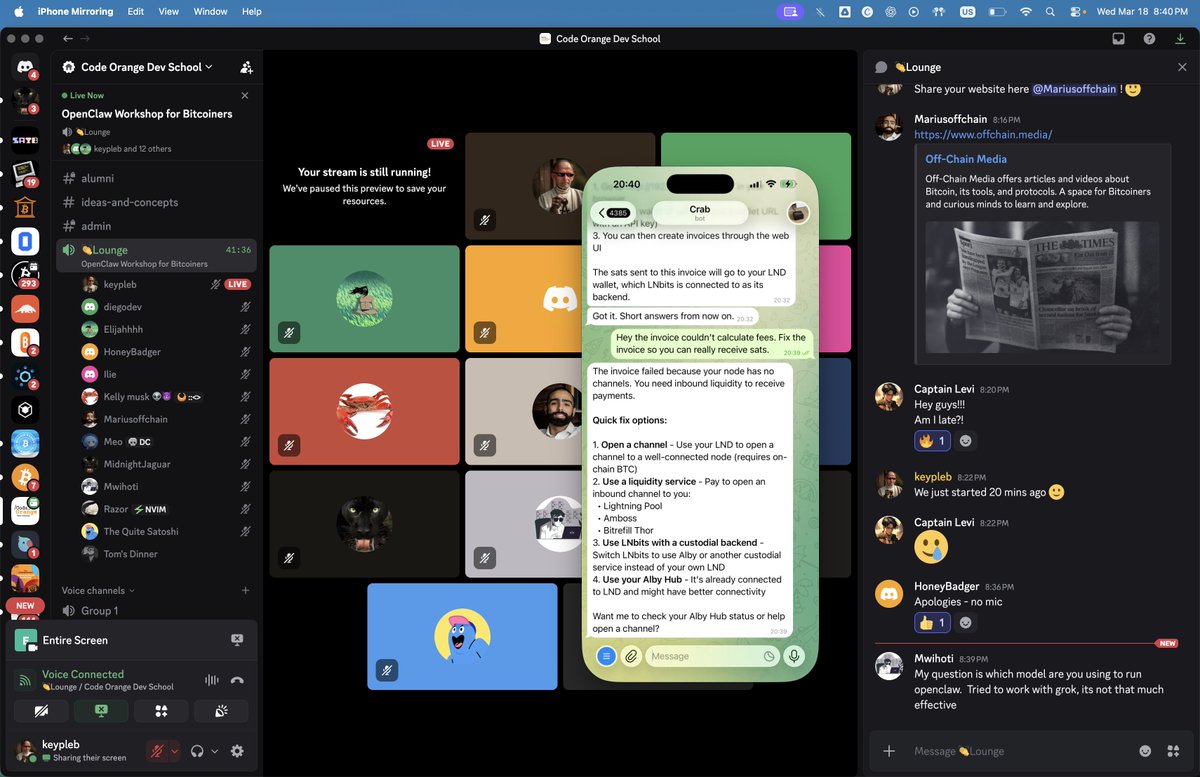This screenshot has width=1200, height=777.
Task: Hang up the voice call
Action: [237, 680]
